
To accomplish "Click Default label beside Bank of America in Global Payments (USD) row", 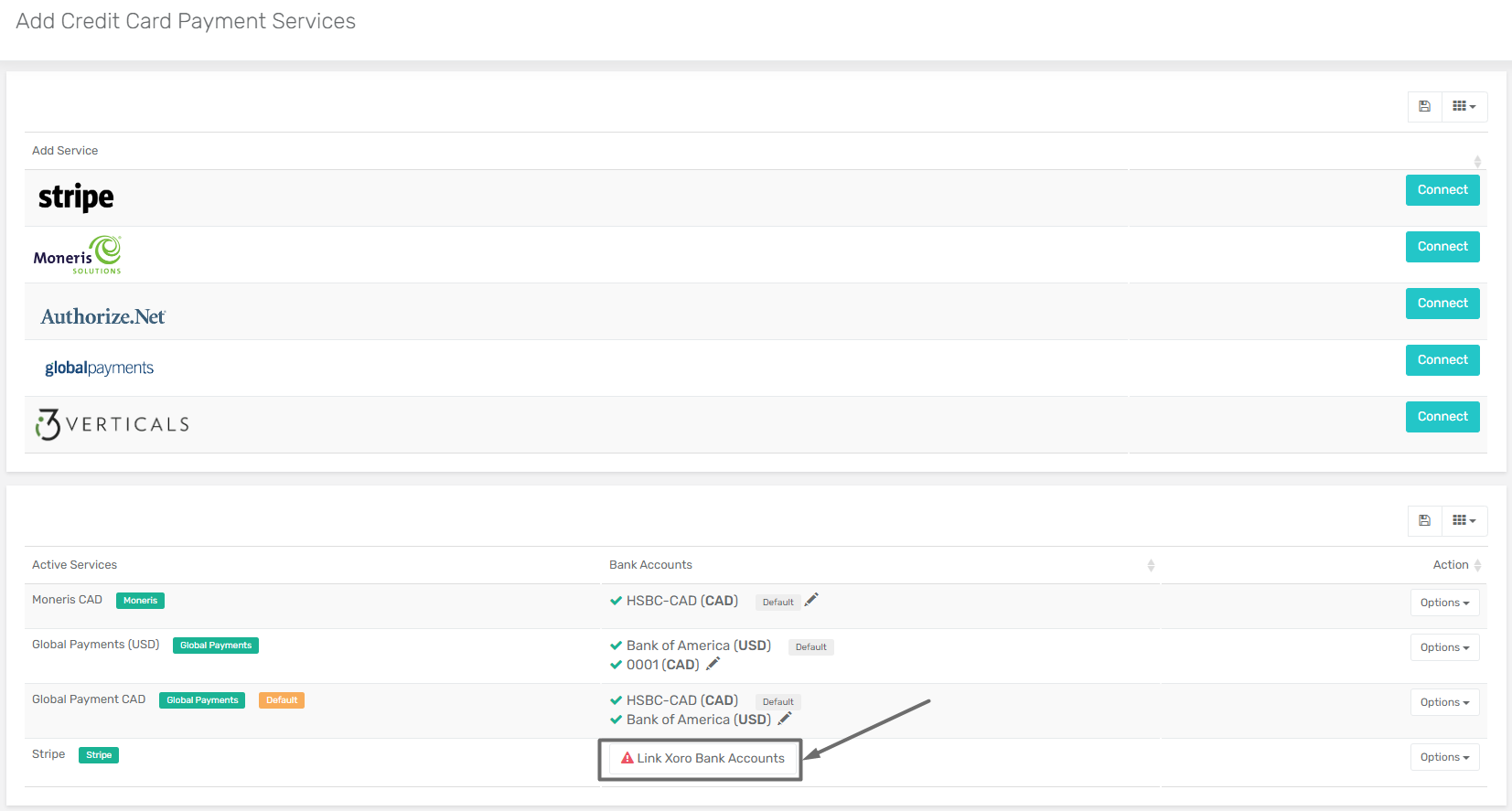I will point(810,646).
